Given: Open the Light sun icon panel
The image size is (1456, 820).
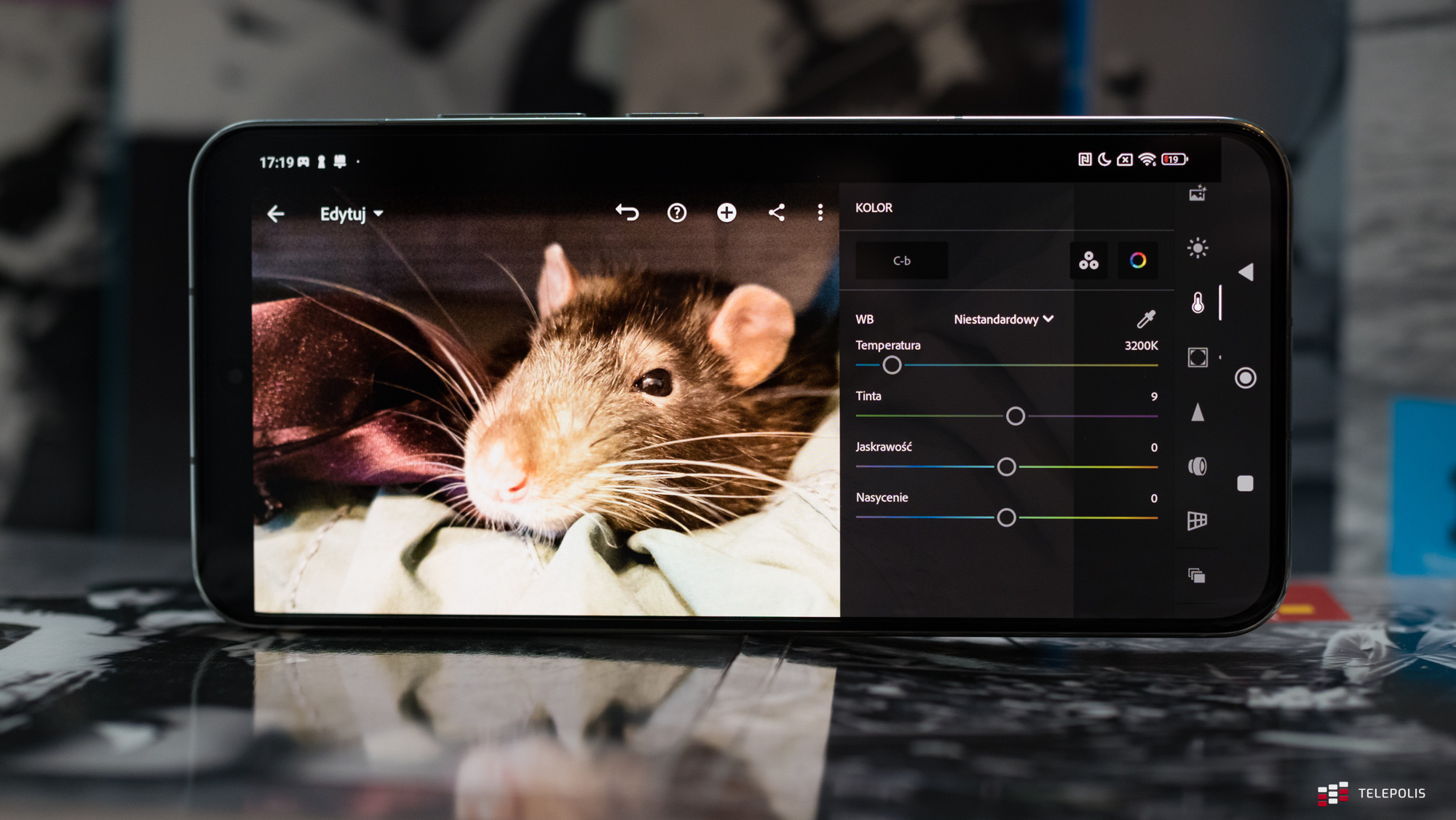Looking at the screenshot, I should pos(1197,248).
